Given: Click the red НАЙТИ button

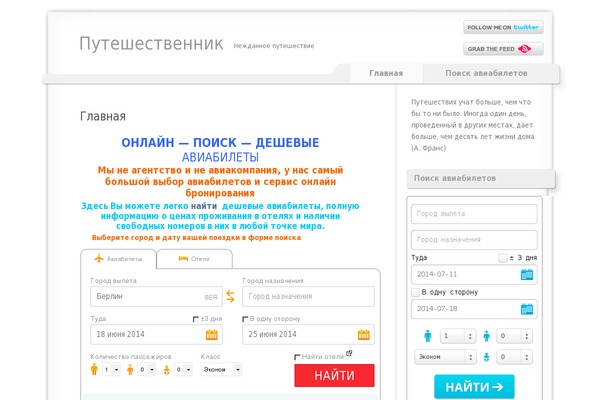Looking at the screenshot, I should coord(334,376).
